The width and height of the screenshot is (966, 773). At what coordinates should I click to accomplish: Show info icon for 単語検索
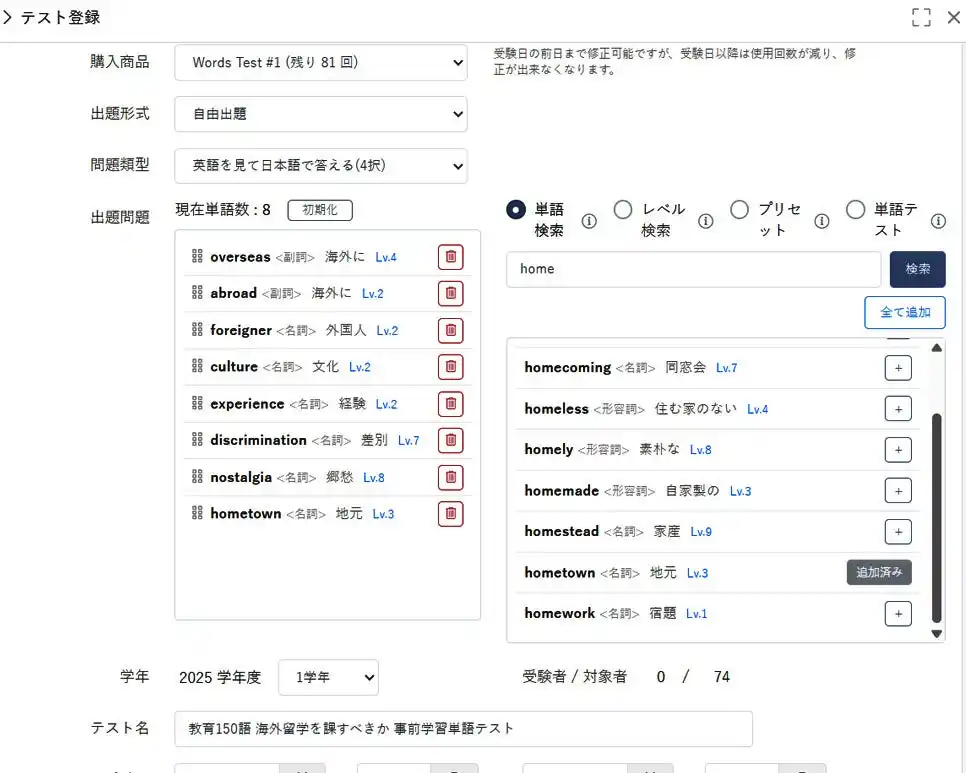[x=589, y=221]
